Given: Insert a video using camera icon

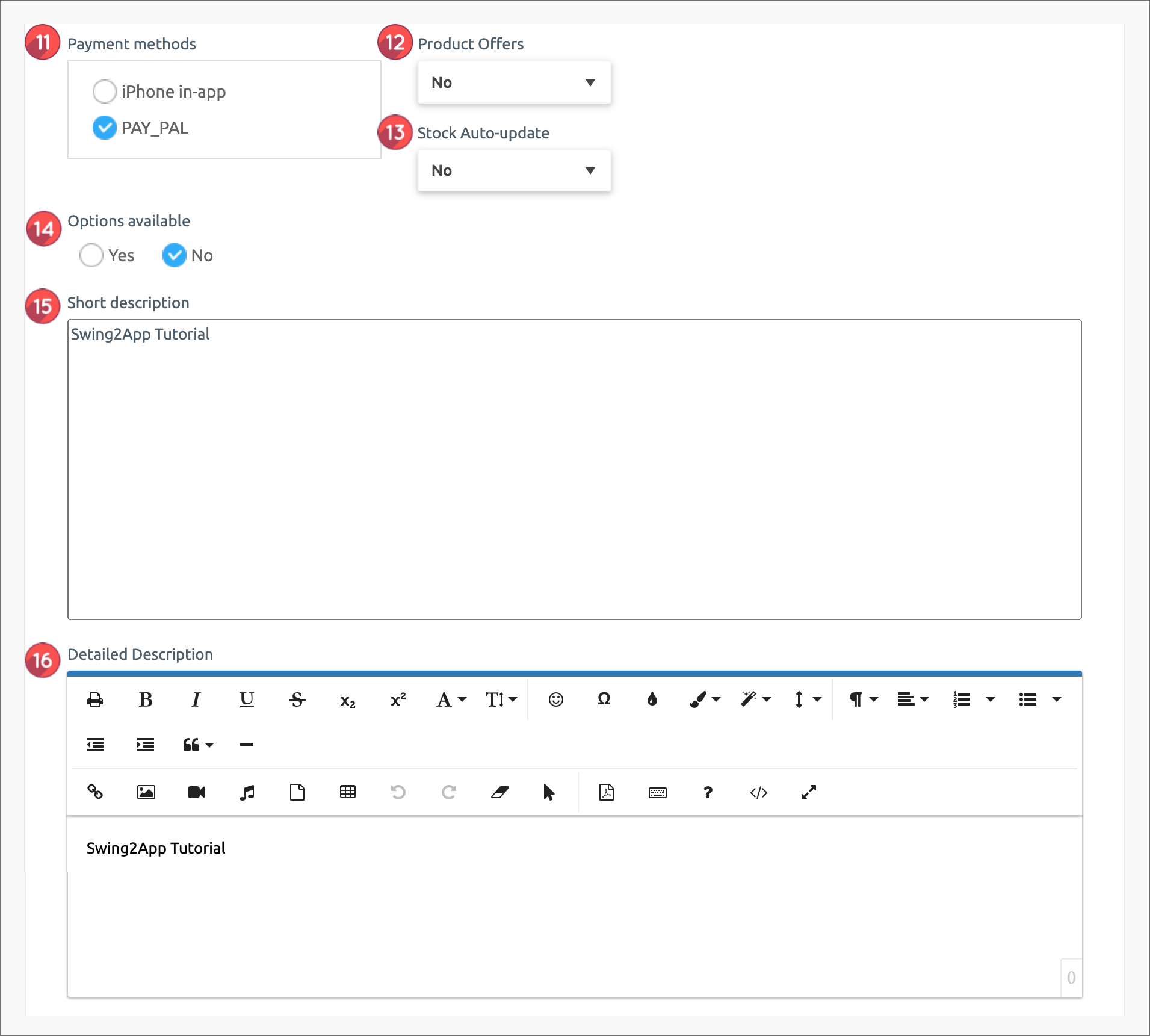Looking at the screenshot, I should click(x=196, y=792).
